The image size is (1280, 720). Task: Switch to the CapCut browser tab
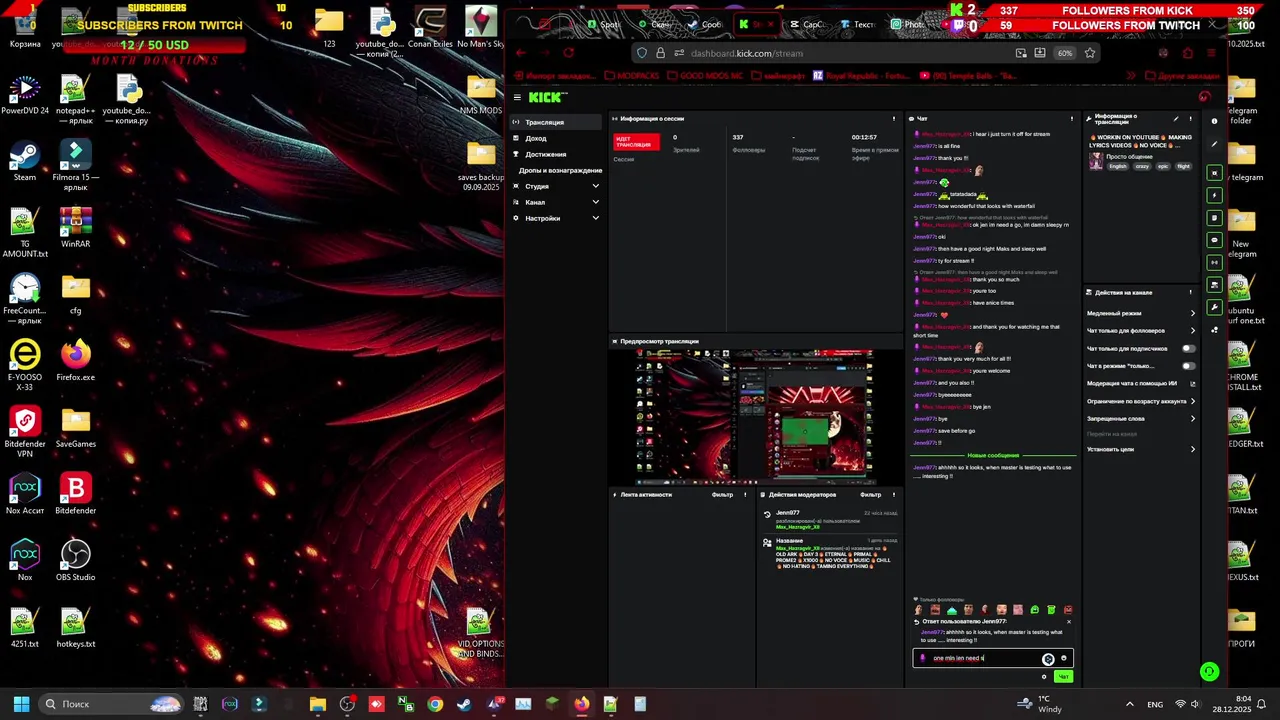(x=810, y=24)
